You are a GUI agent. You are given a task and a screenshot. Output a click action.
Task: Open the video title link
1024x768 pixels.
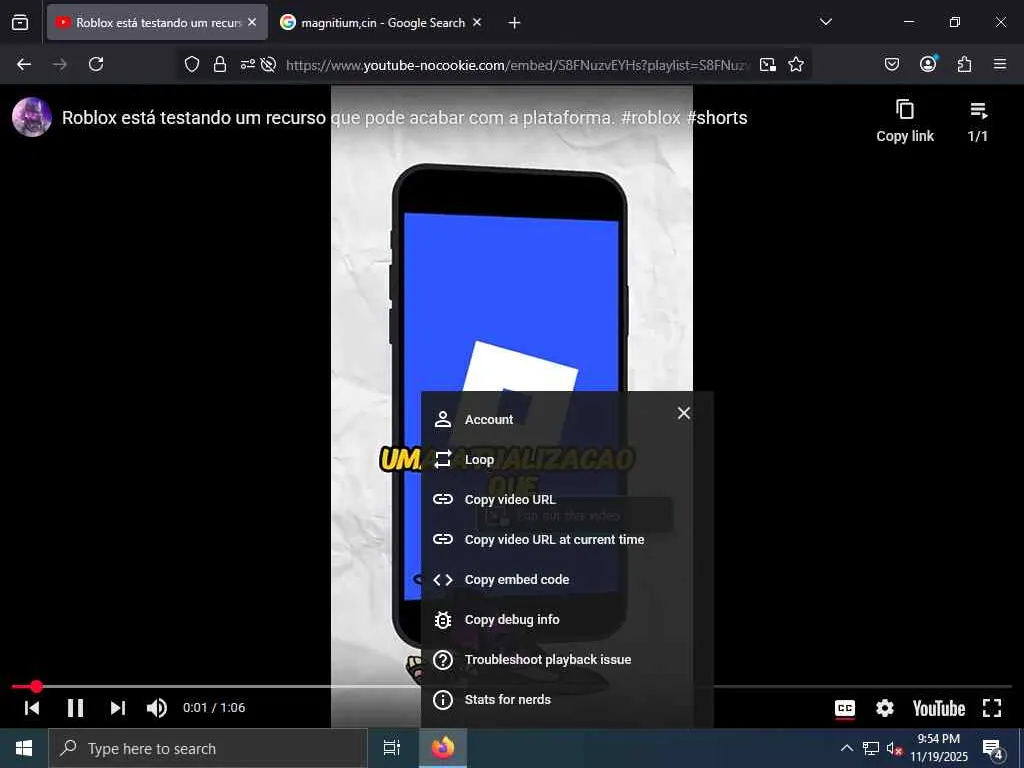[x=404, y=118]
